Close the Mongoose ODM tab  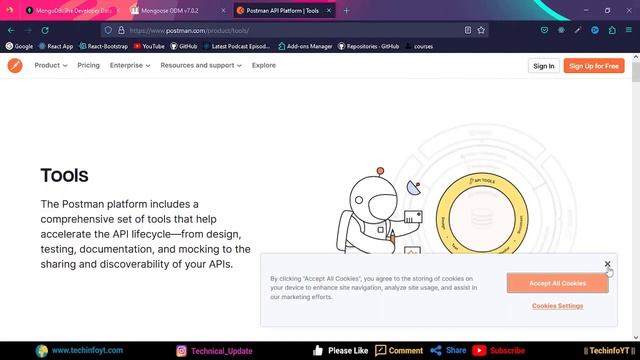223,11
